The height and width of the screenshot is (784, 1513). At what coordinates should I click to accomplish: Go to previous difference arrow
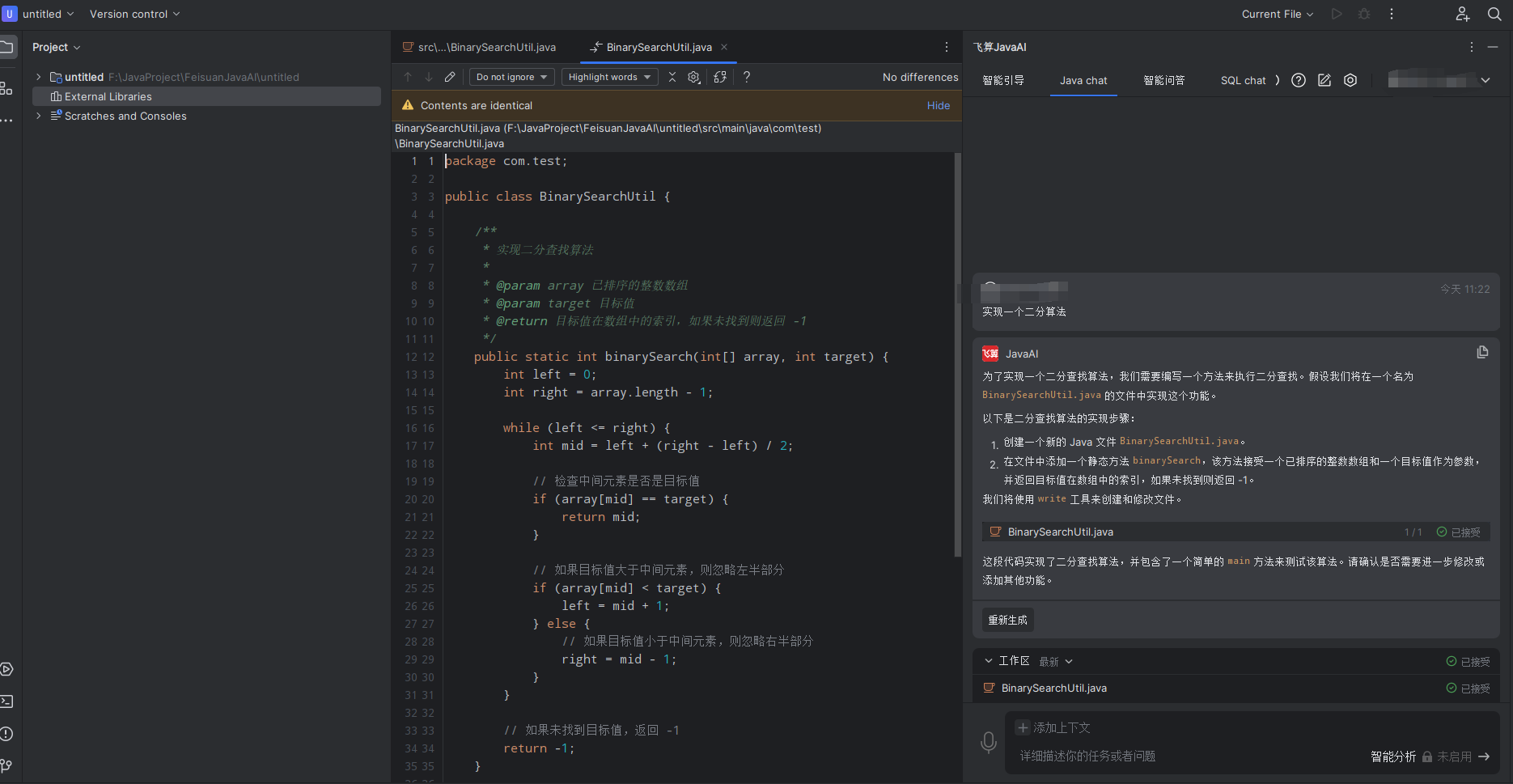coord(408,77)
